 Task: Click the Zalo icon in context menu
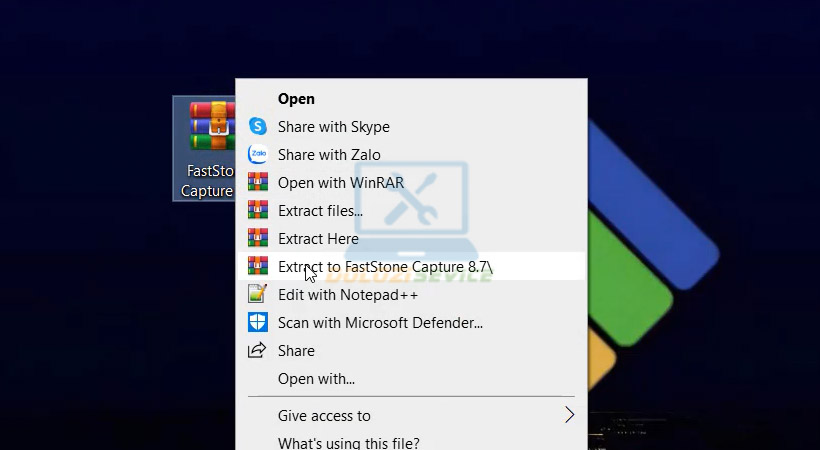pos(258,155)
